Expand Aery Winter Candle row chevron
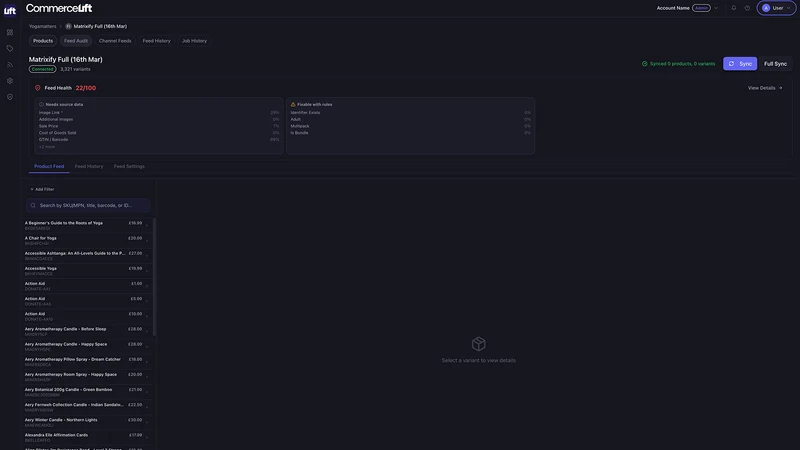This screenshot has width=800, height=450. 147,422
